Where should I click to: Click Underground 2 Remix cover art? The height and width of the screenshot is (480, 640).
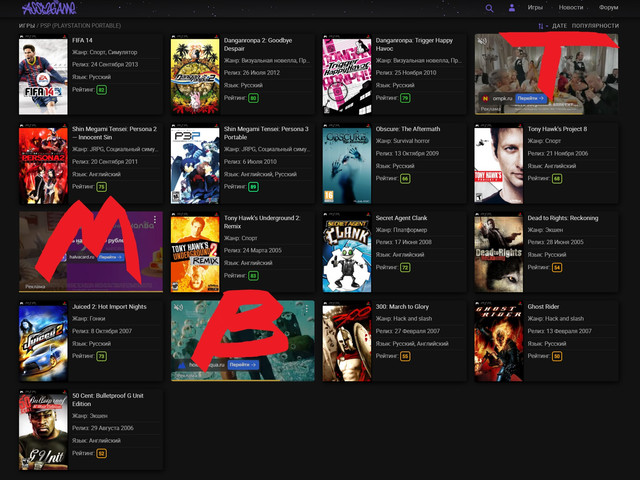pyautogui.click(x=195, y=252)
